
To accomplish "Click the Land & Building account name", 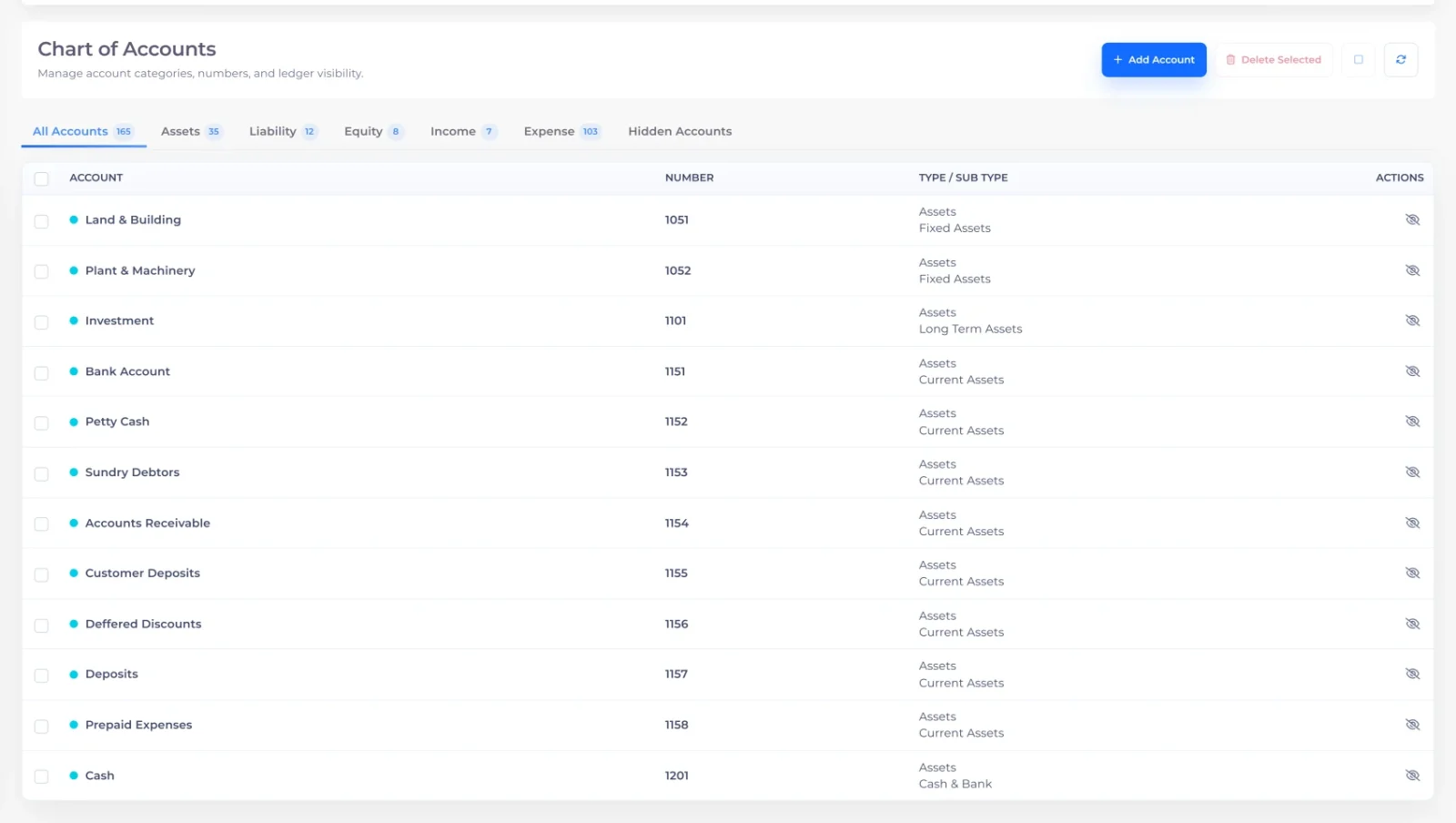I will [133, 219].
